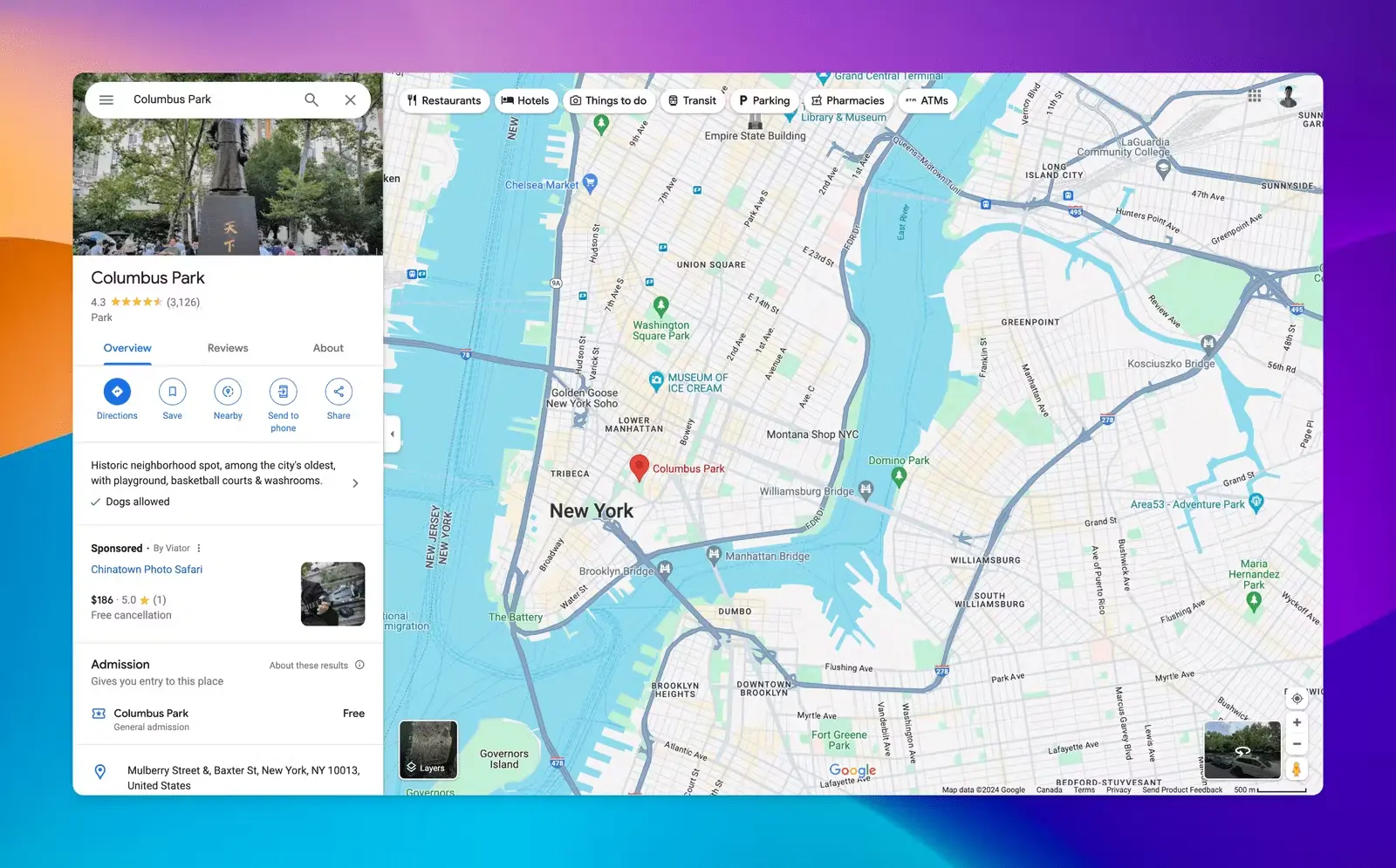Switch to the Reviews tab

click(228, 348)
